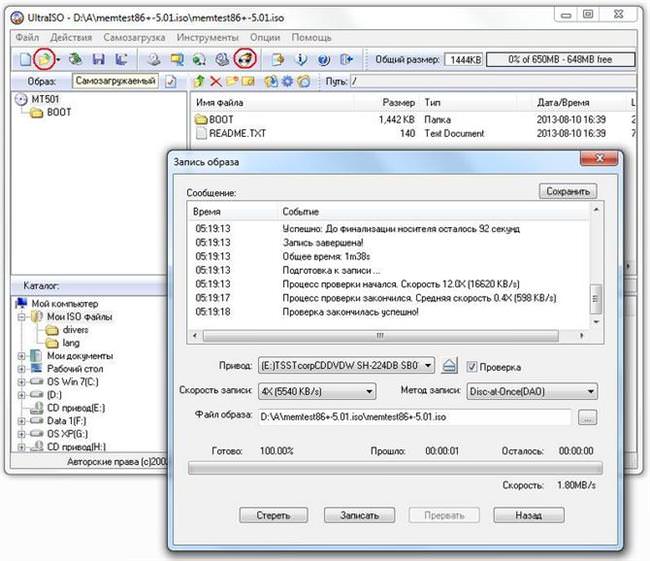Click toolbar icon left of blue info icon
Image resolution: width=650 pixels, height=561 pixels.
[x=277, y=59]
